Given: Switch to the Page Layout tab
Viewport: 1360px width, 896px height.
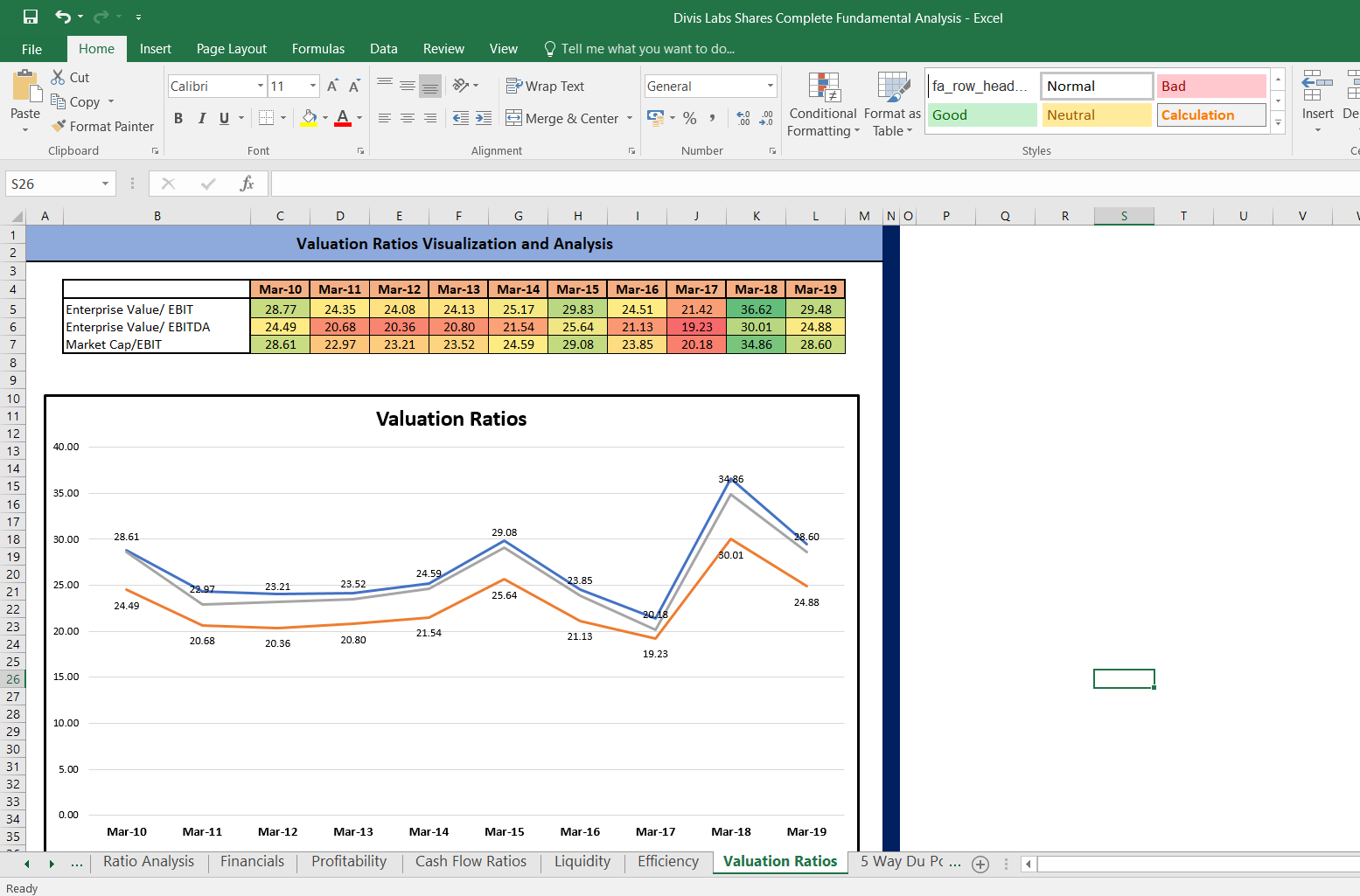Looking at the screenshot, I should tap(232, 49).
